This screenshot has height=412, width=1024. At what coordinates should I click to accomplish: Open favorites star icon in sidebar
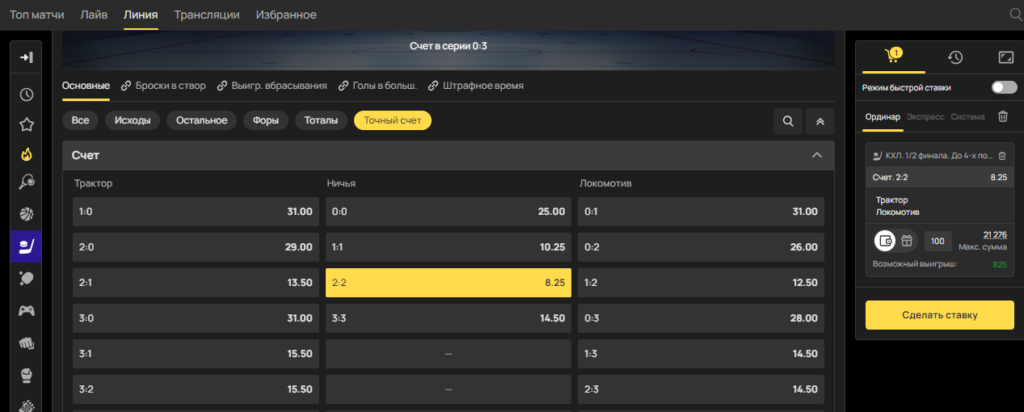coord(26,125)
